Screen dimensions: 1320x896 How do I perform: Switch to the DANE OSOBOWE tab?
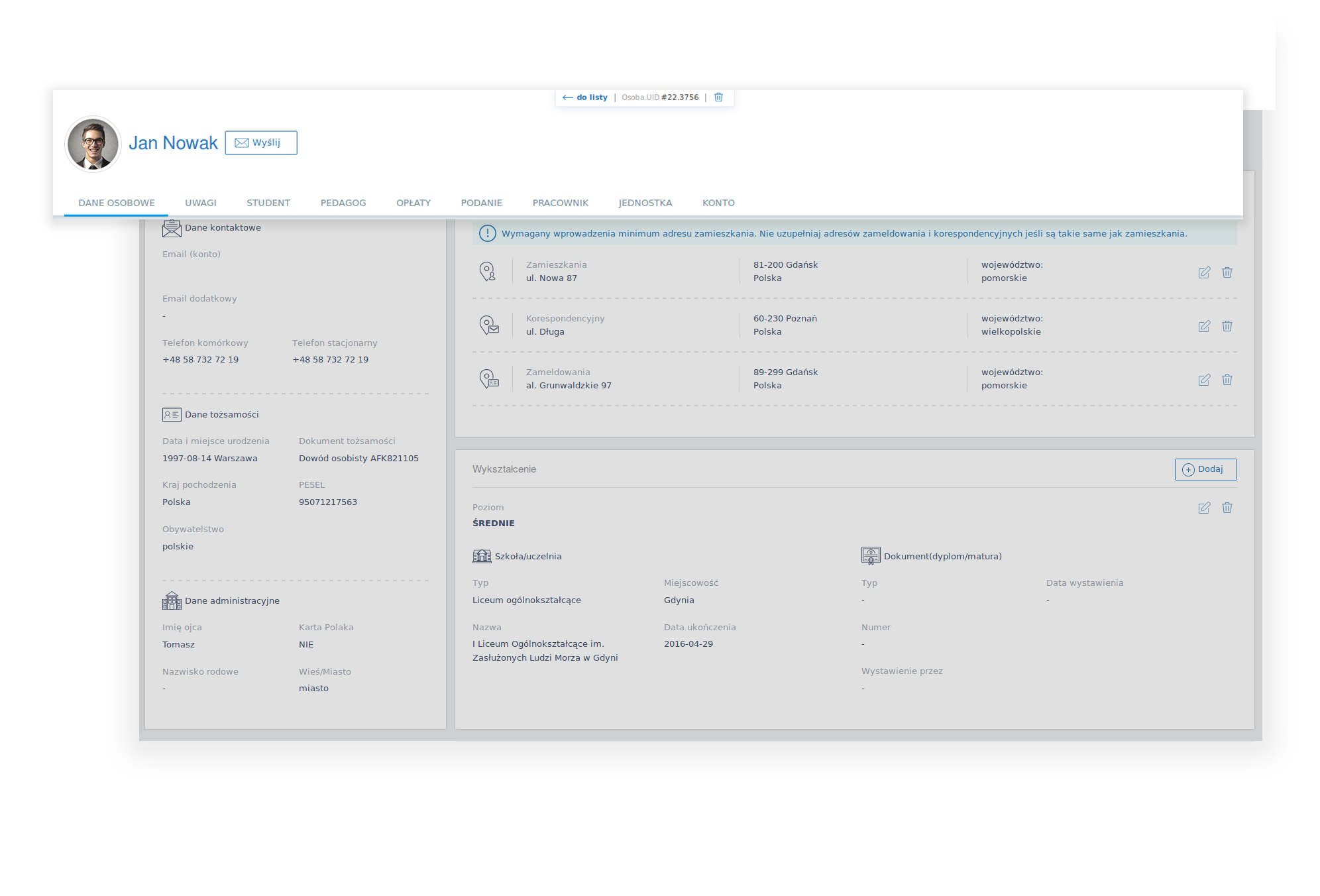[x=117, y=203]
